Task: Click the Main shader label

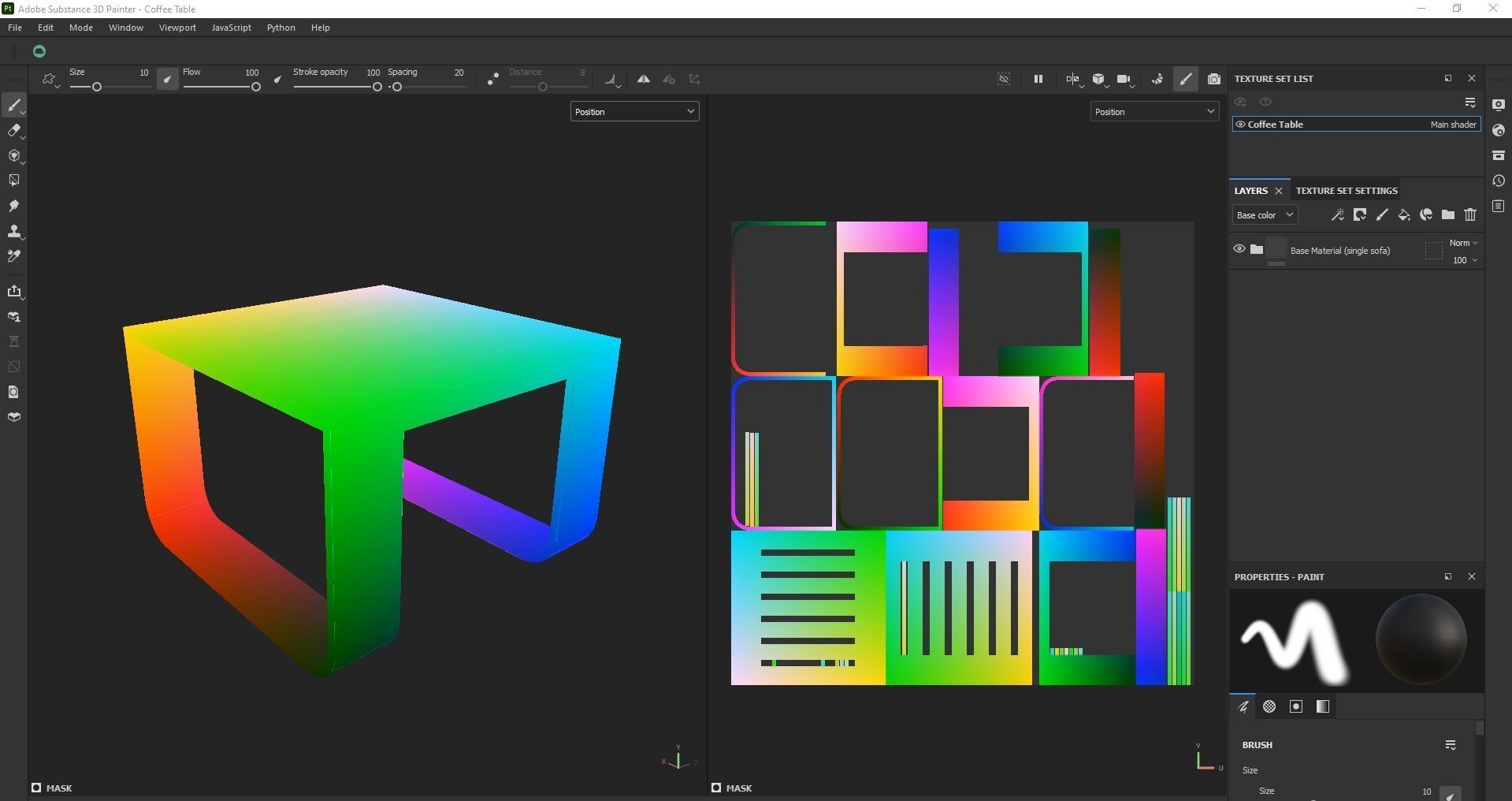Action: point(1453,125)
